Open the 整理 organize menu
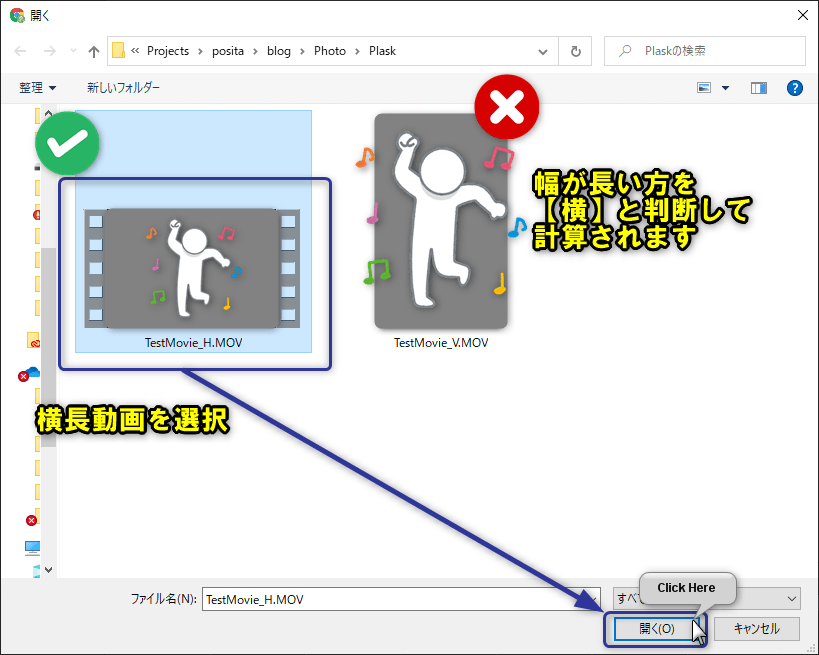 click(x=37, y=88)
